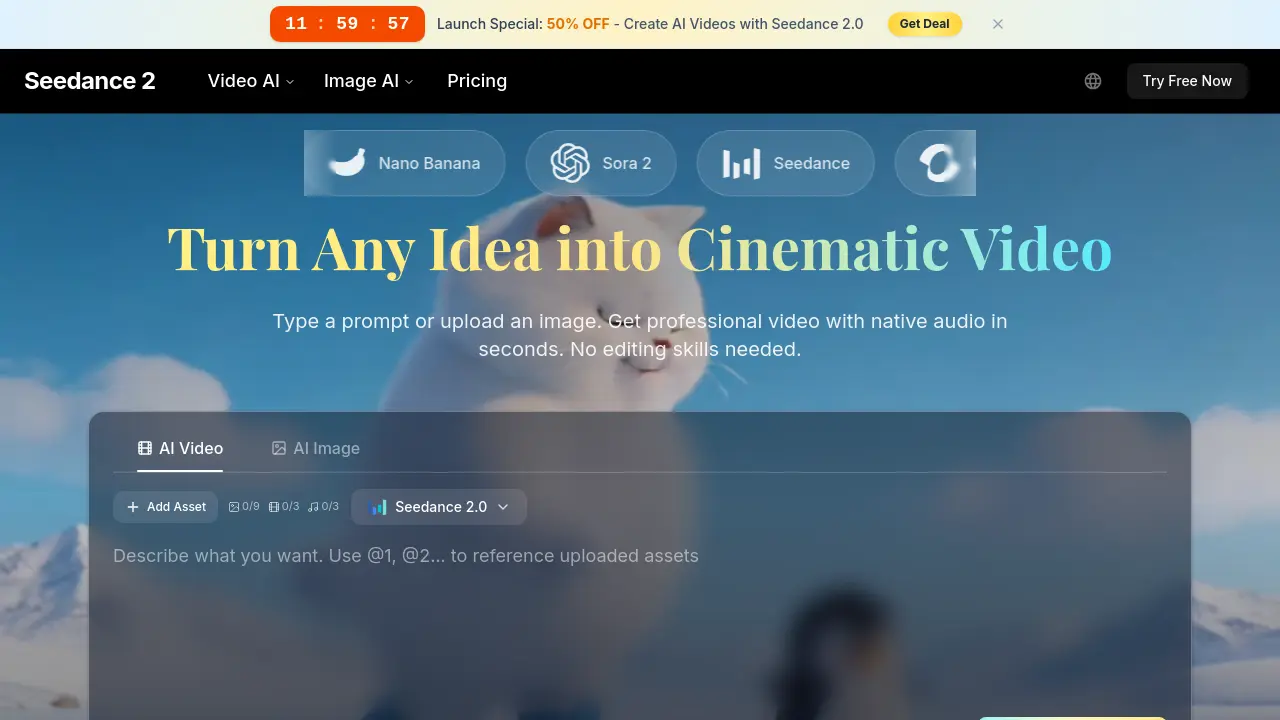The width and height of the screenshot is (1280, 720).
Task: Open the language selector globe icon
Action: coord(1093,81)
